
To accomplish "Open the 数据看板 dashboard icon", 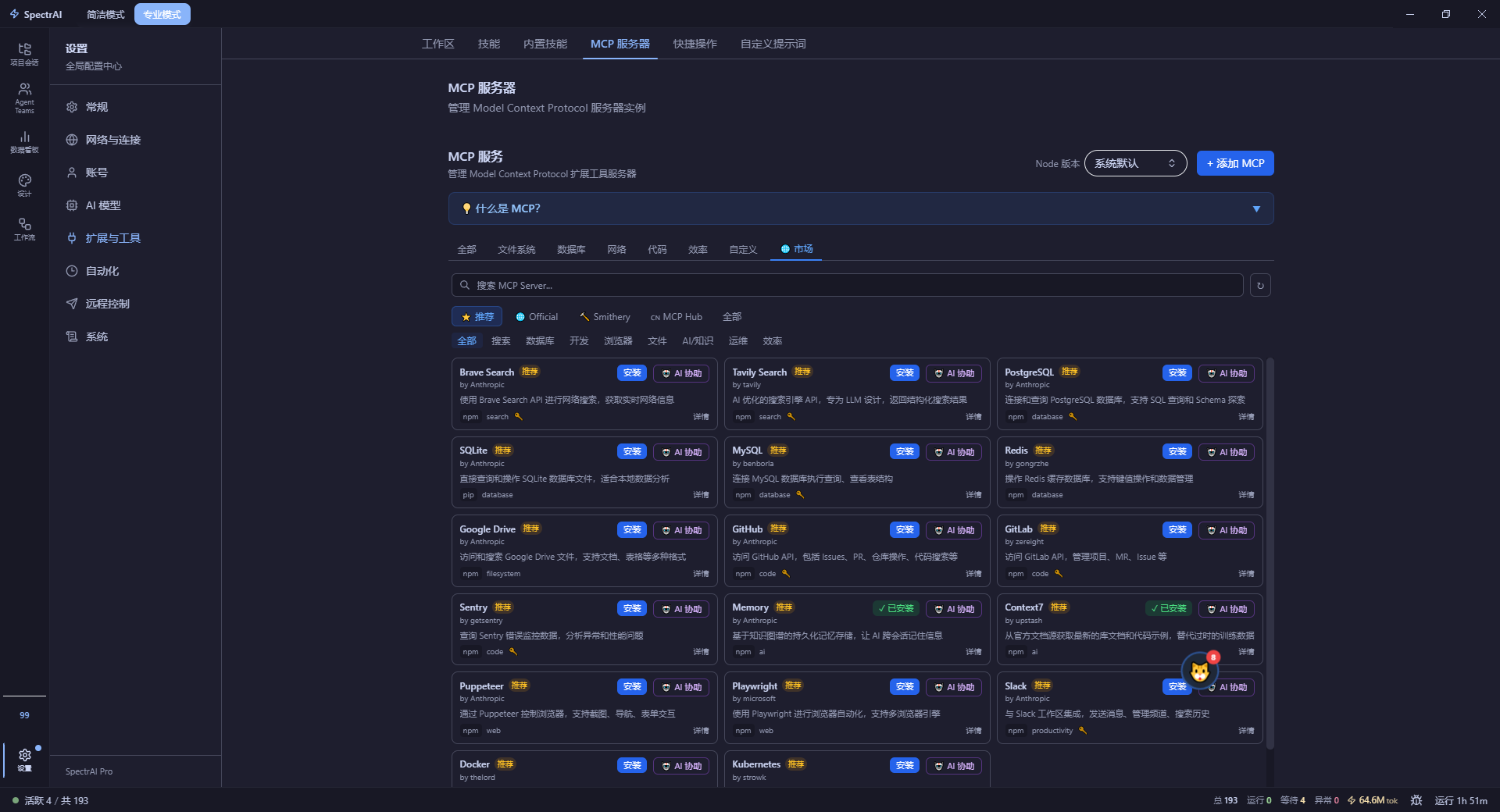I will (x=24, y=141).
